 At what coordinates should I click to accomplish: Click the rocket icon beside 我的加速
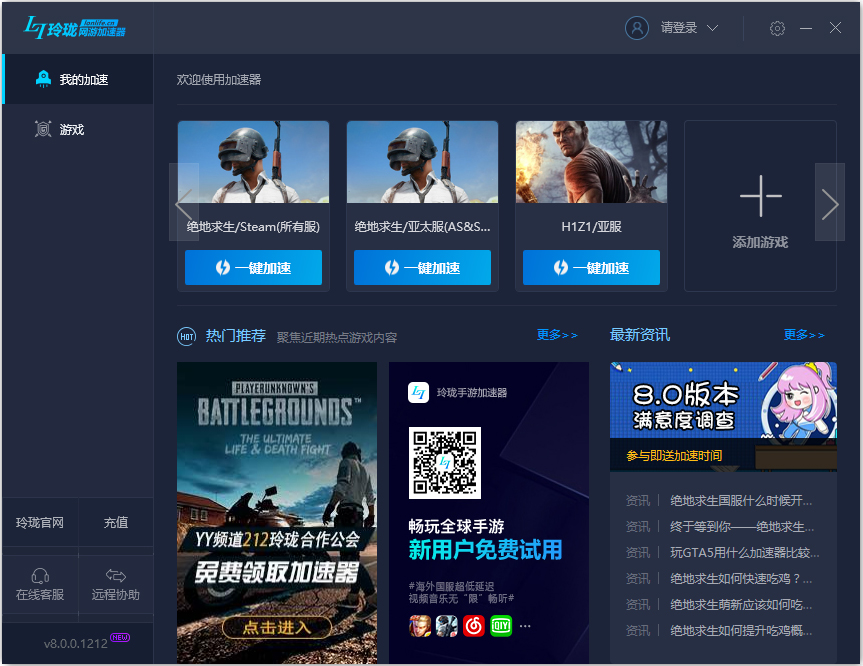tap(43, 79)
